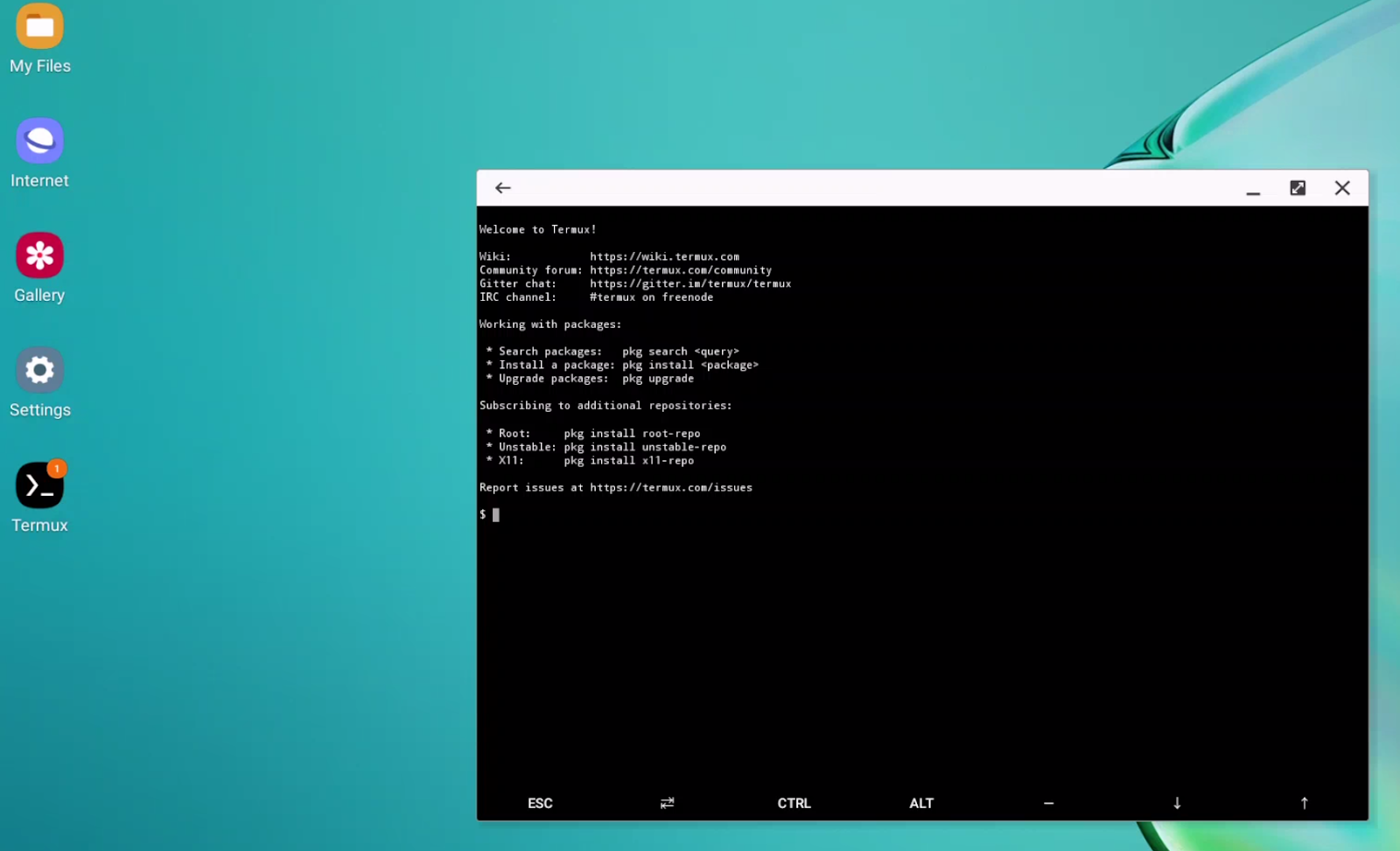Click the '#termux on freenode' text
1400x851 pixels.
tap(651, 297)
